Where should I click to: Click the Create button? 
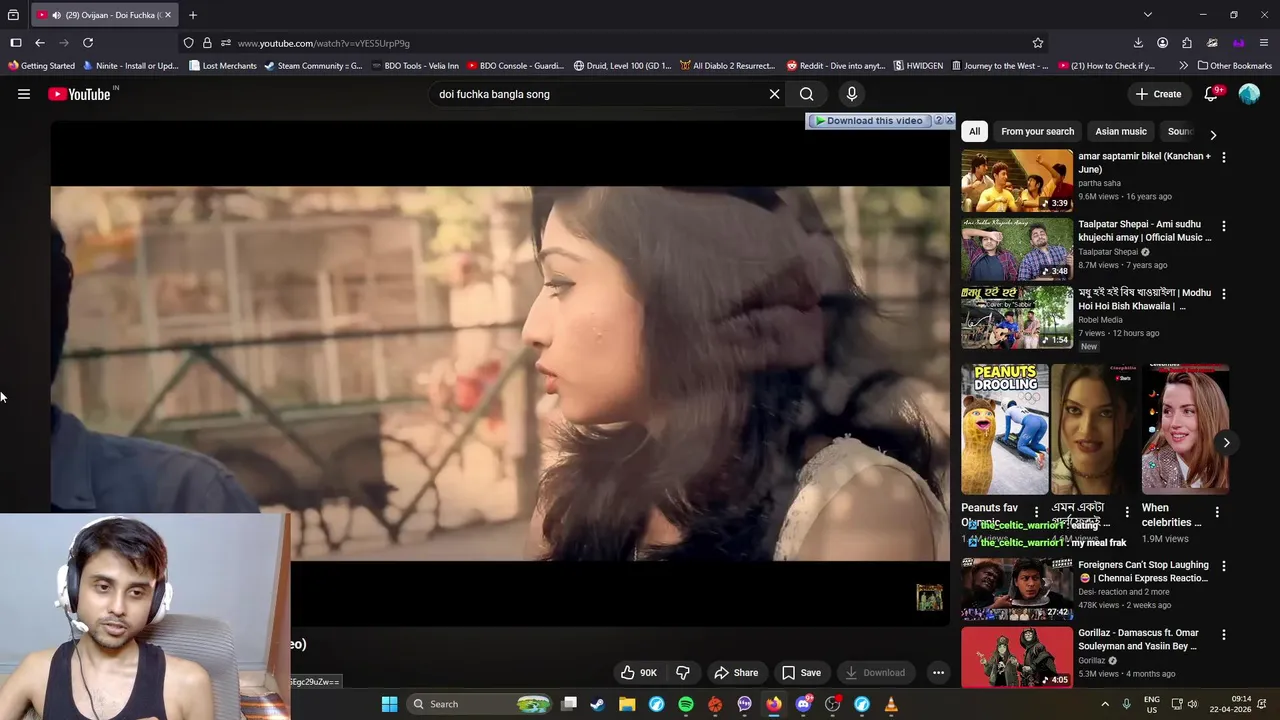pyautogui.click(x=1158, y=94)
